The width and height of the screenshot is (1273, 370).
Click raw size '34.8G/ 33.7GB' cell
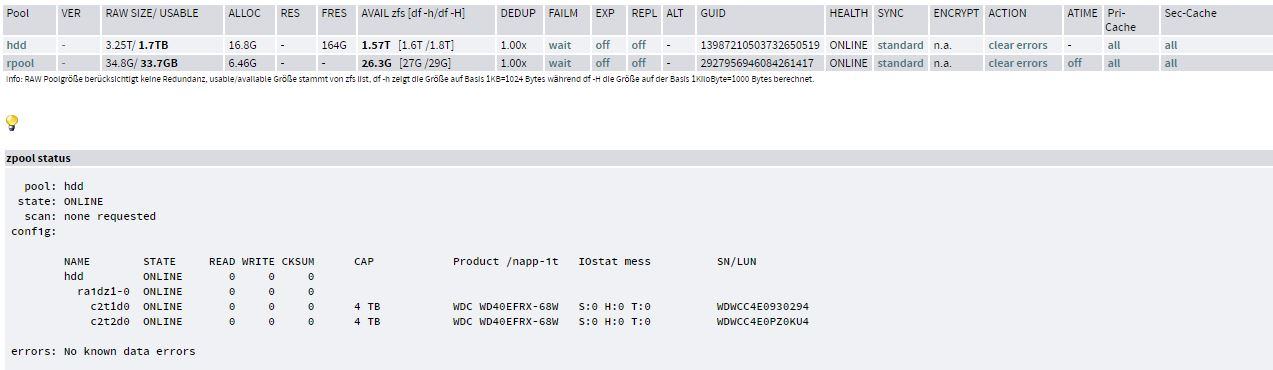click(x=141, y=63)
